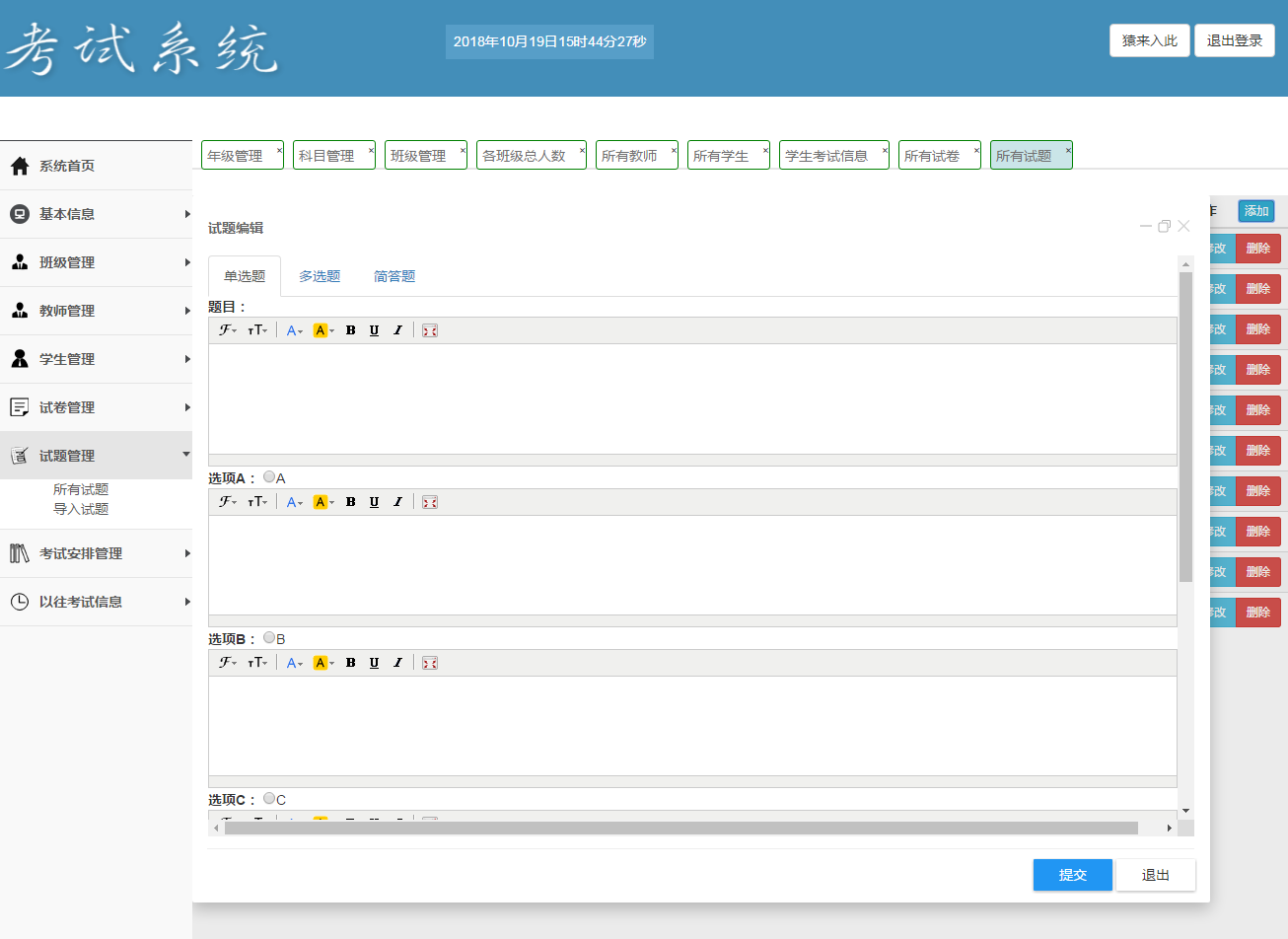The width and height of the screenshot is (1288, 939).
Task: Select radio button B as correct answer
Action: (269, 638)
